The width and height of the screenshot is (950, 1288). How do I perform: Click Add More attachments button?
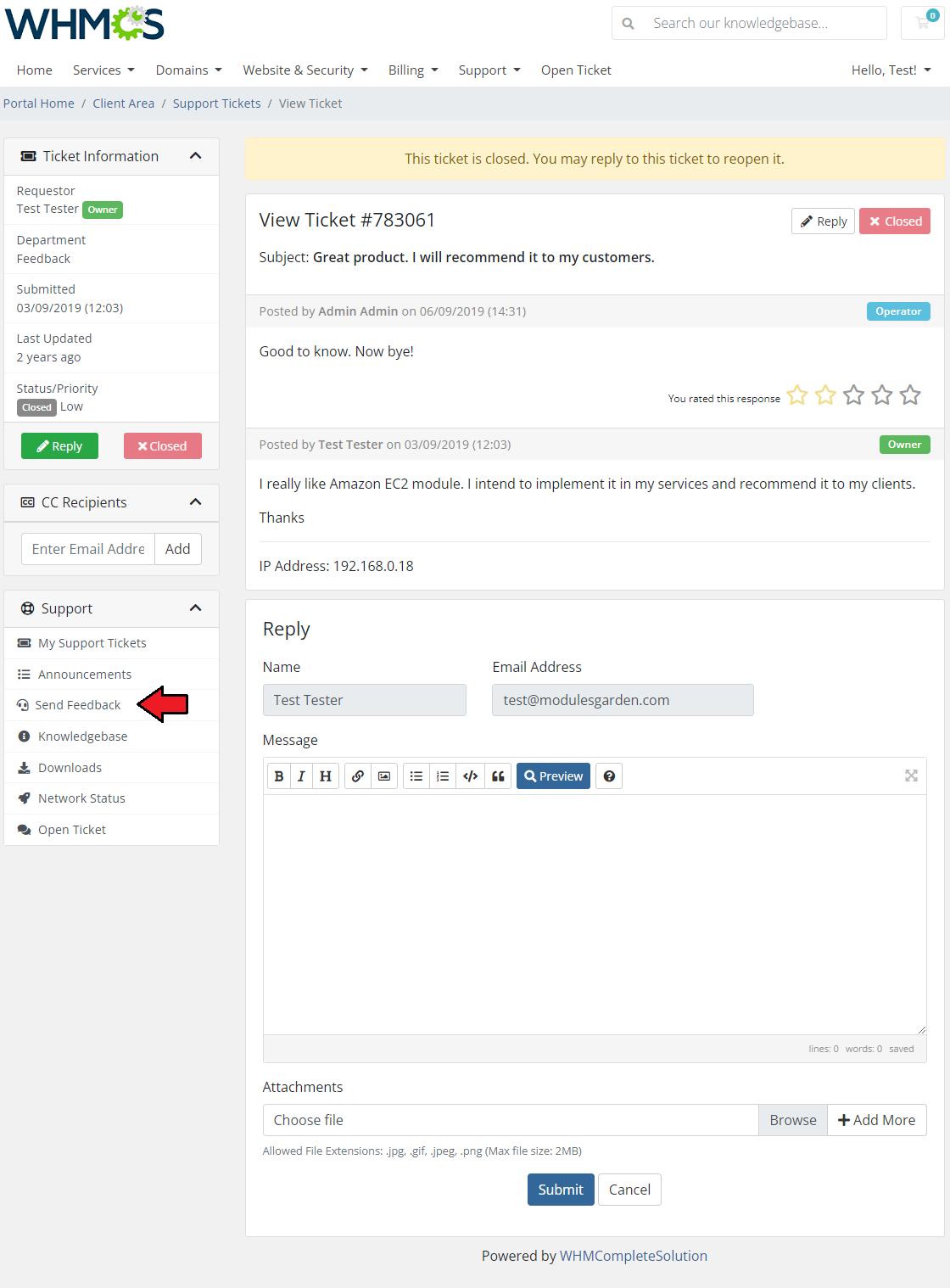[877, 1120]
